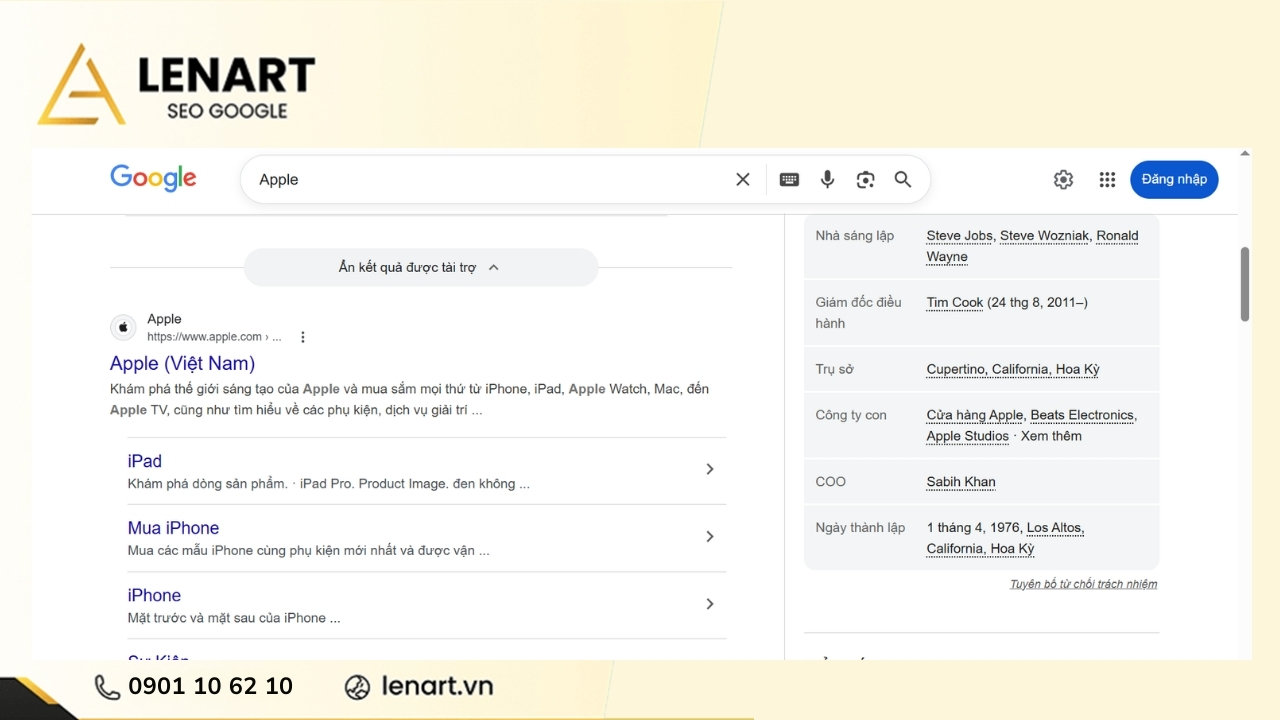This screenshot has height=720, width=1280.
Task: Open the on-screen keyboard input tool
Action: pos(789,180)
